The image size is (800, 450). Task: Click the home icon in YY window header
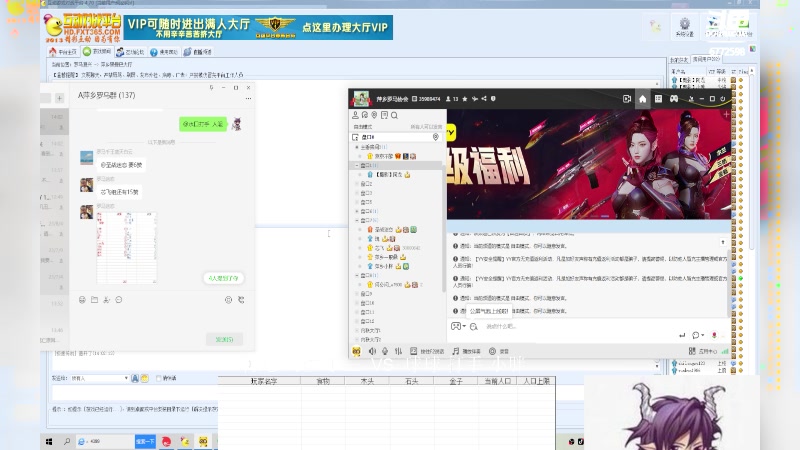tap(642, 99)
